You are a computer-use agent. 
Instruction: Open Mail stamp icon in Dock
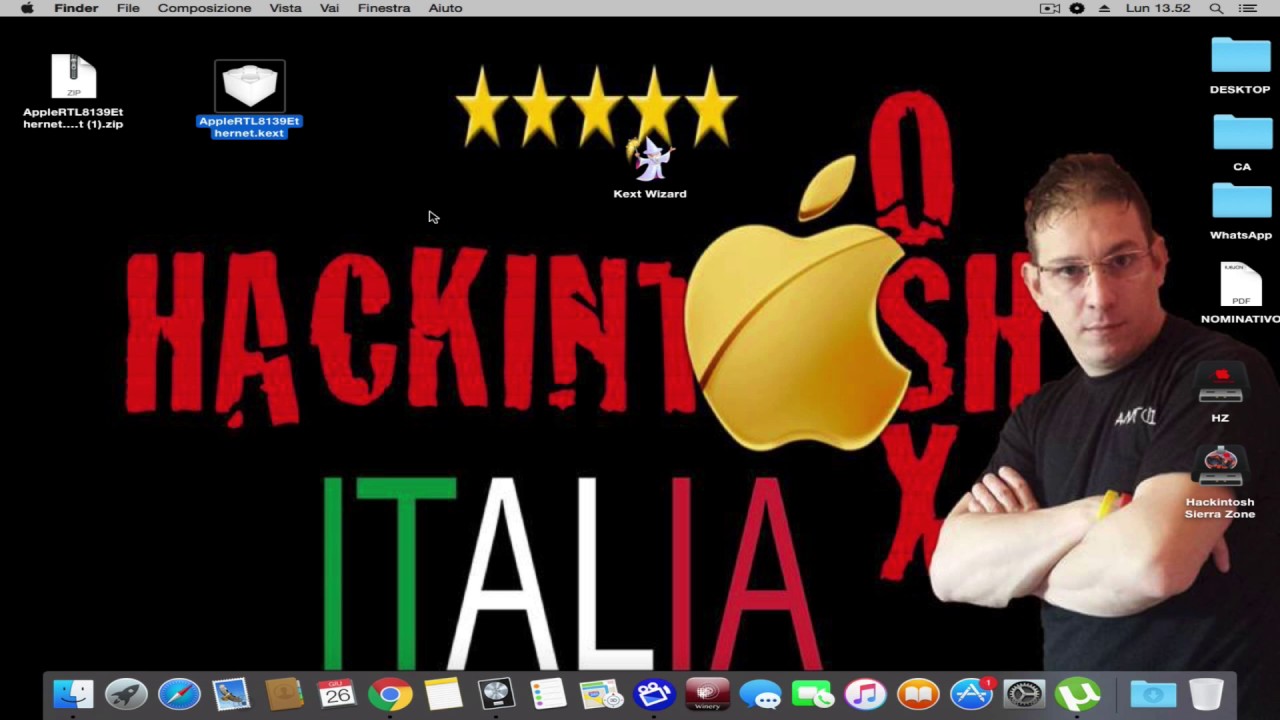pos(231,694)
